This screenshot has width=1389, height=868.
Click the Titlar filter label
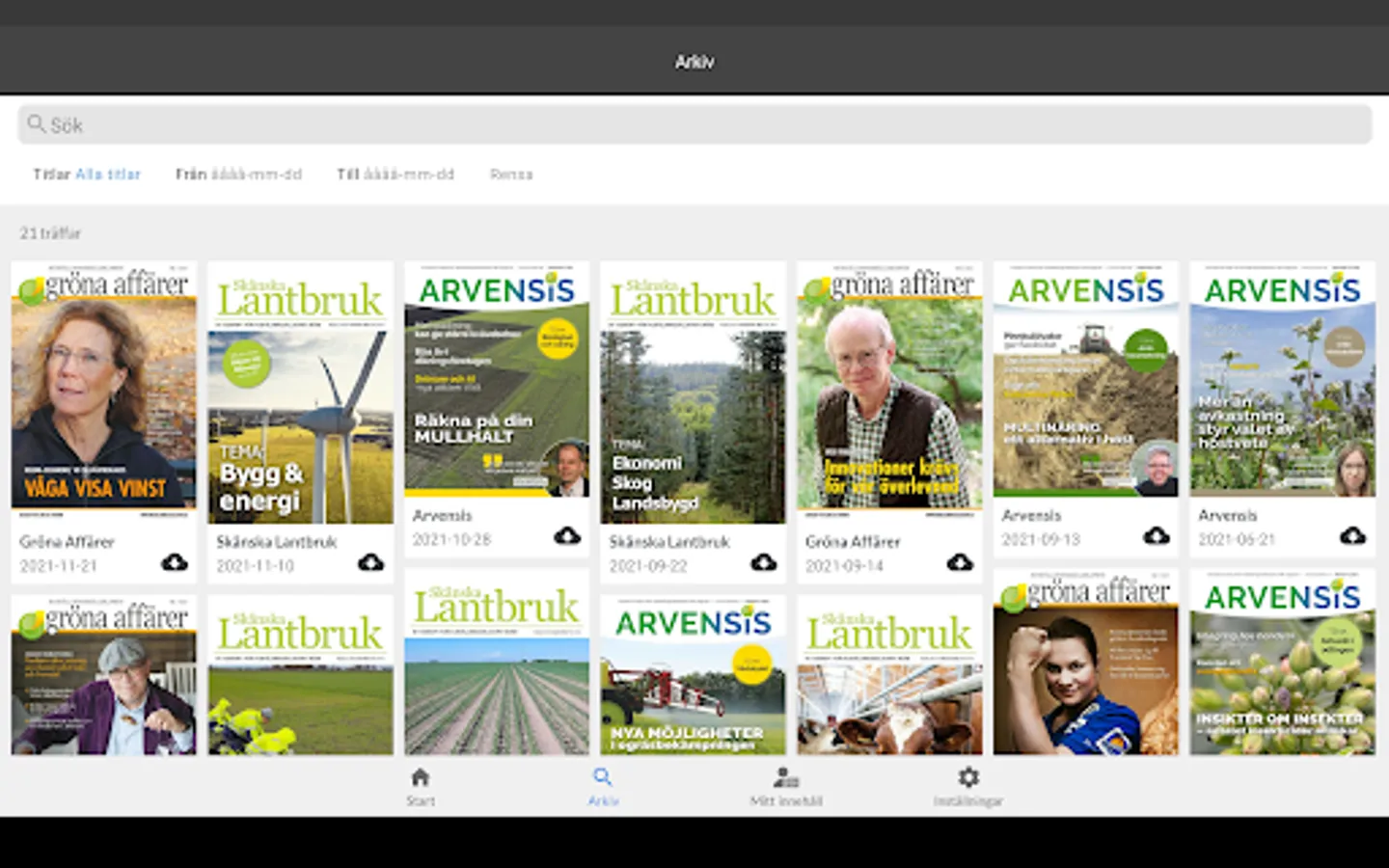point(51,175)
